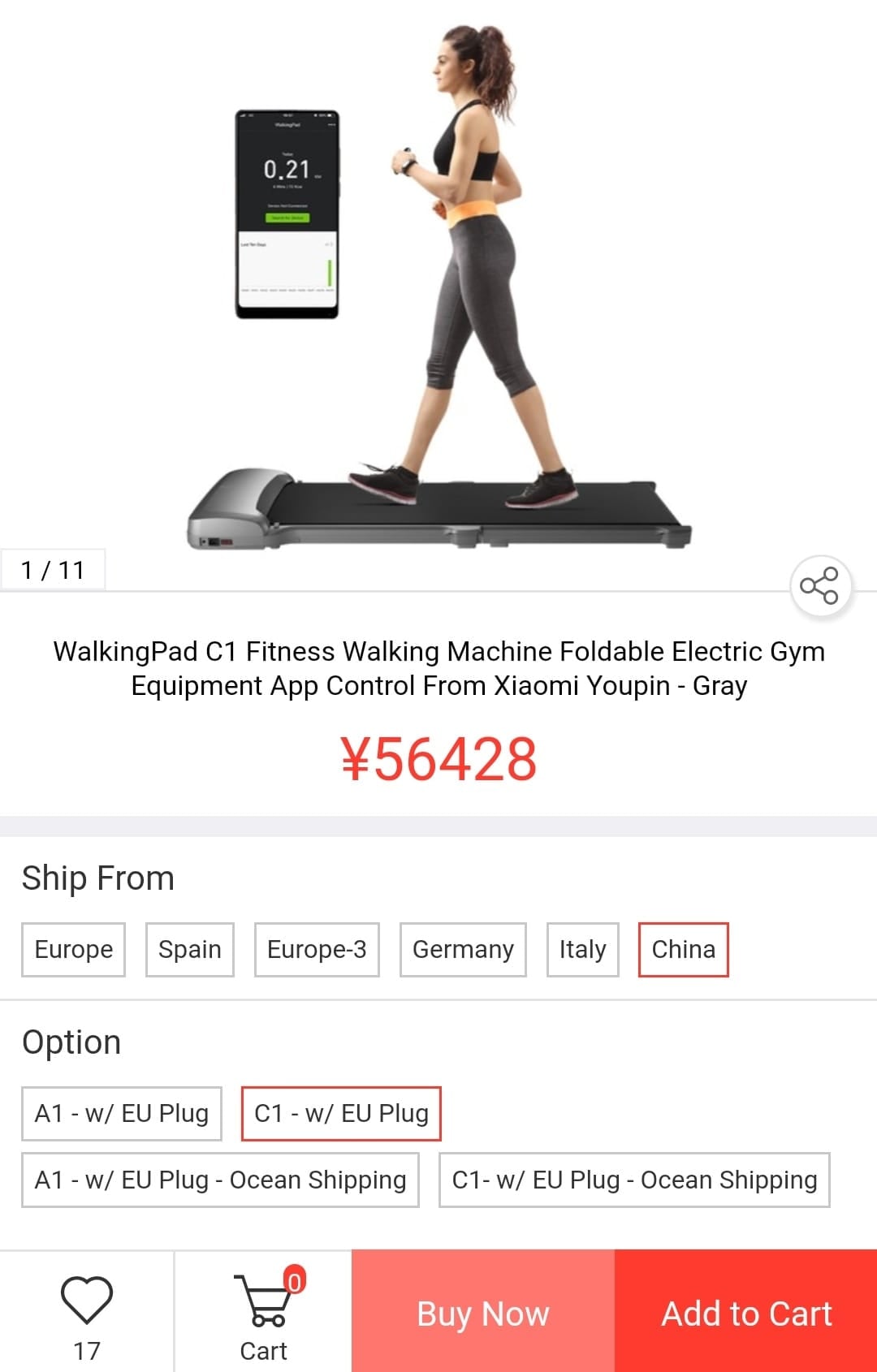The width and height of the screenshot is (877, 1372).
Task: Tap the Add to Cart button
Action: (x=746, y=1312)
